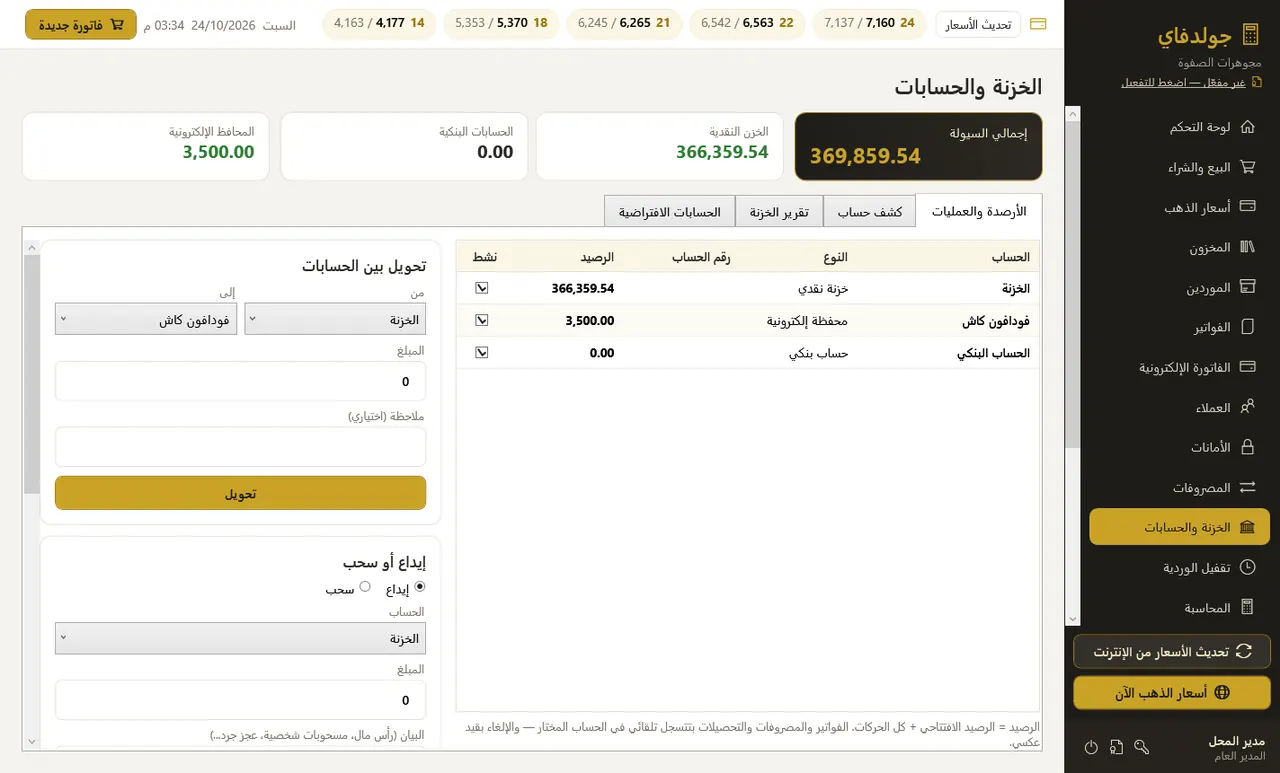Switch to the الأرصدة والعمليات tab
Viewport: 1280px width, 773px height.
click(x=978, y=211)
